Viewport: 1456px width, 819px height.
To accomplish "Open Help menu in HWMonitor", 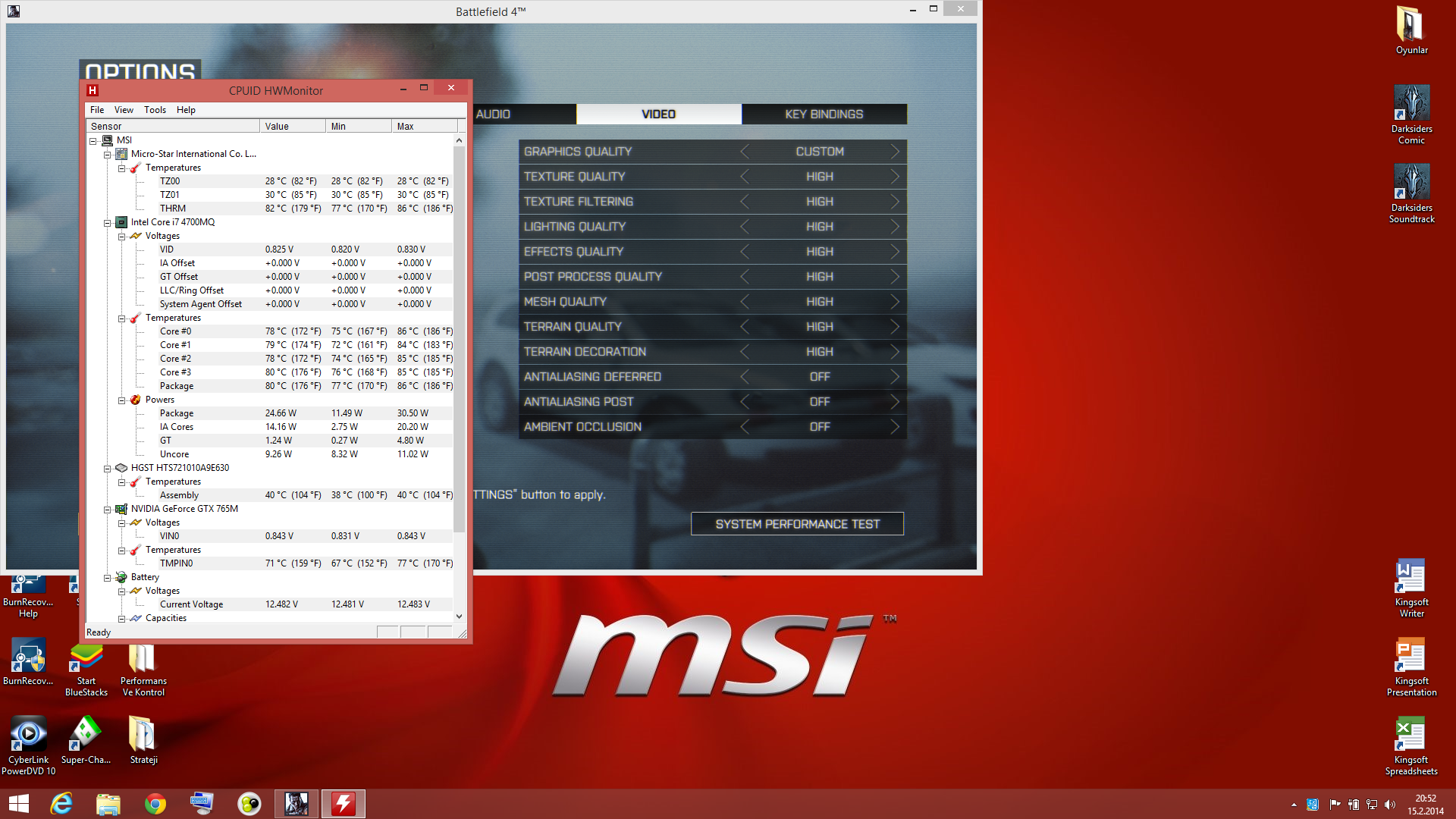I will (186, 110).
